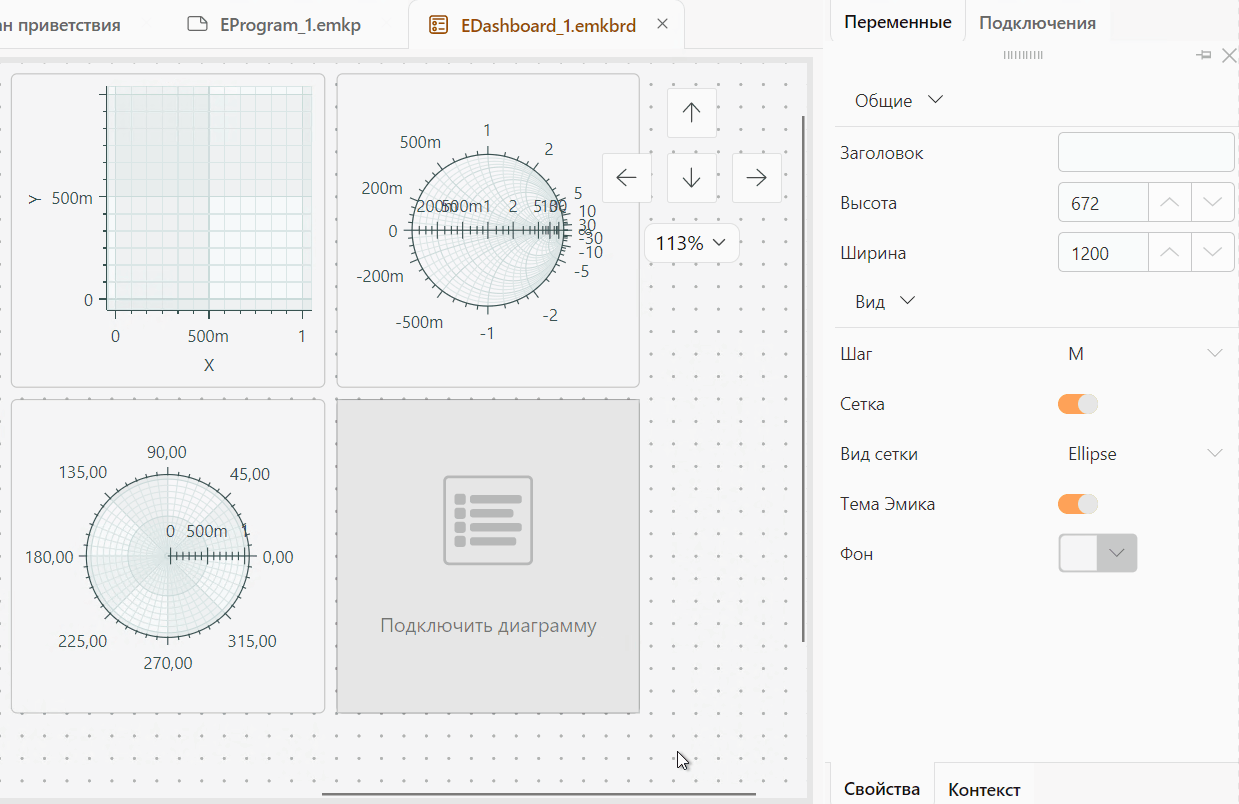Close the EDashboard_1.emkbrd tab
This screenshot has width=1239, height=804.
[x=663, y=25]
